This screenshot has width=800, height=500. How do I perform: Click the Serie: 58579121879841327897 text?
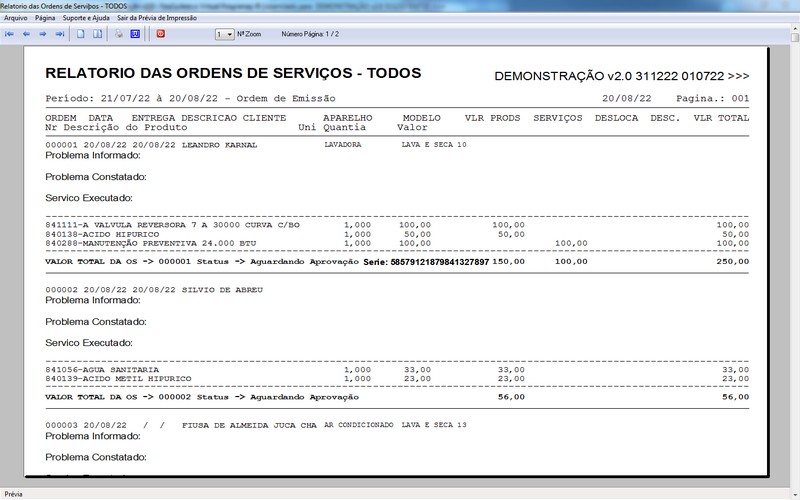click(x=426, y=262)
